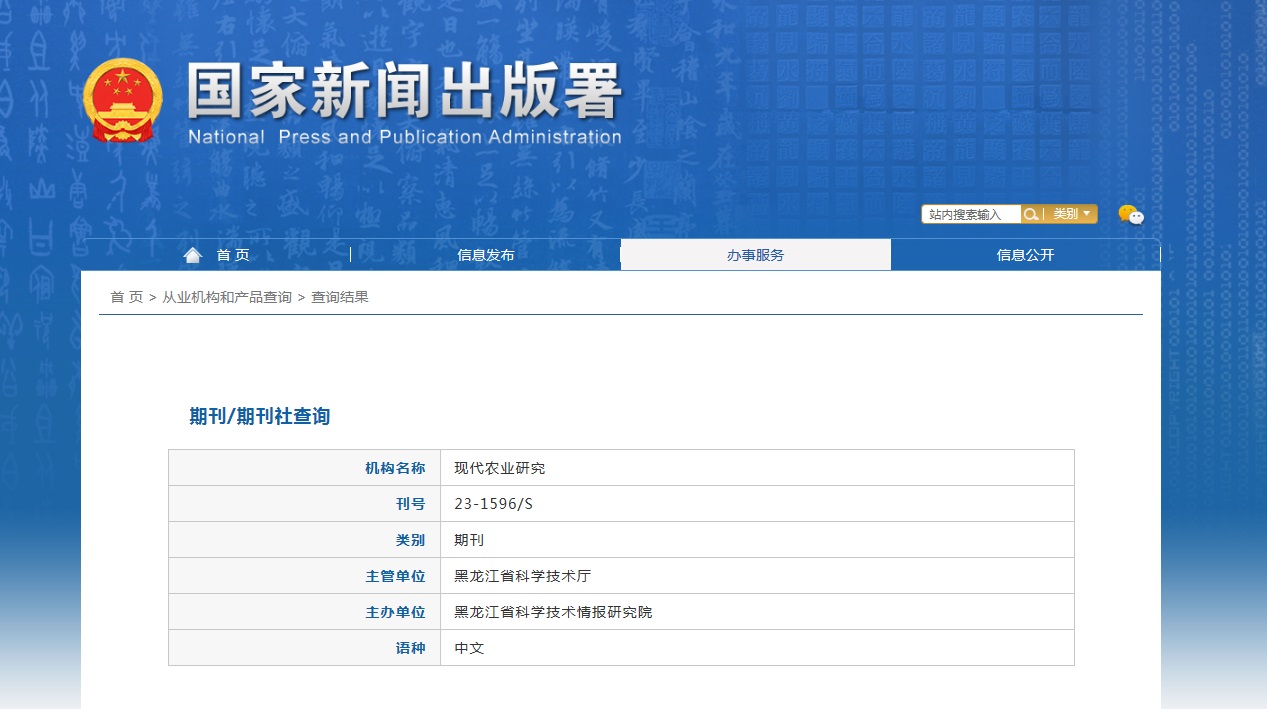Click the 首页 breadcrumb link
Image resolution: width=1267 pixels, height=709 pixels.
pos(126,296)
